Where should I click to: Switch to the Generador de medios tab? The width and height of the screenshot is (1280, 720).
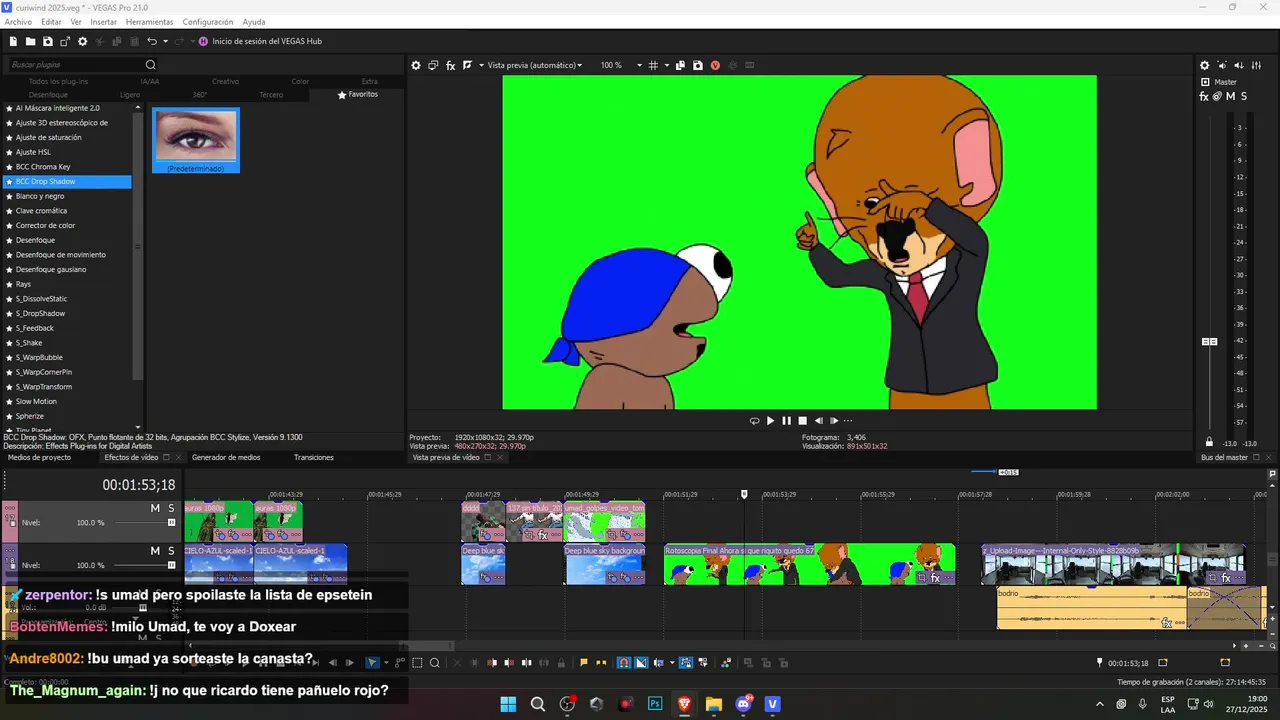tap(226, 457)
